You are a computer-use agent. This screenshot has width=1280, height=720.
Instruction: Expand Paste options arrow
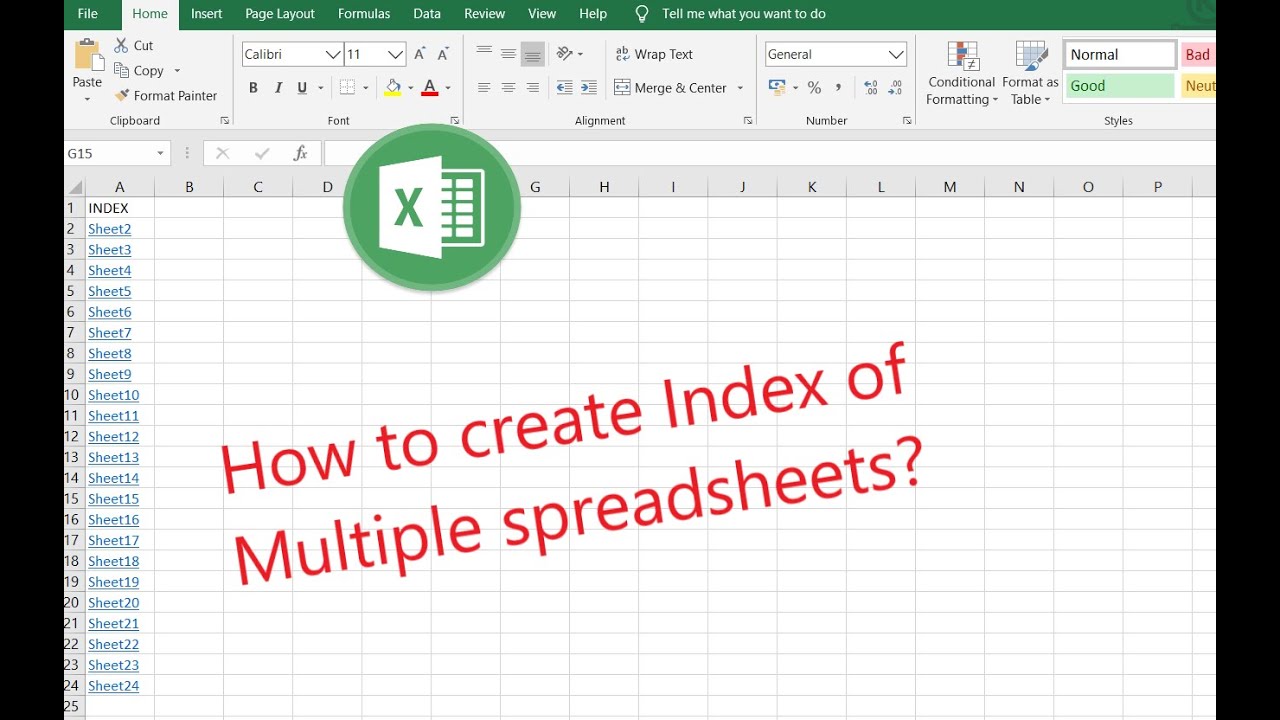click(87, 99)
